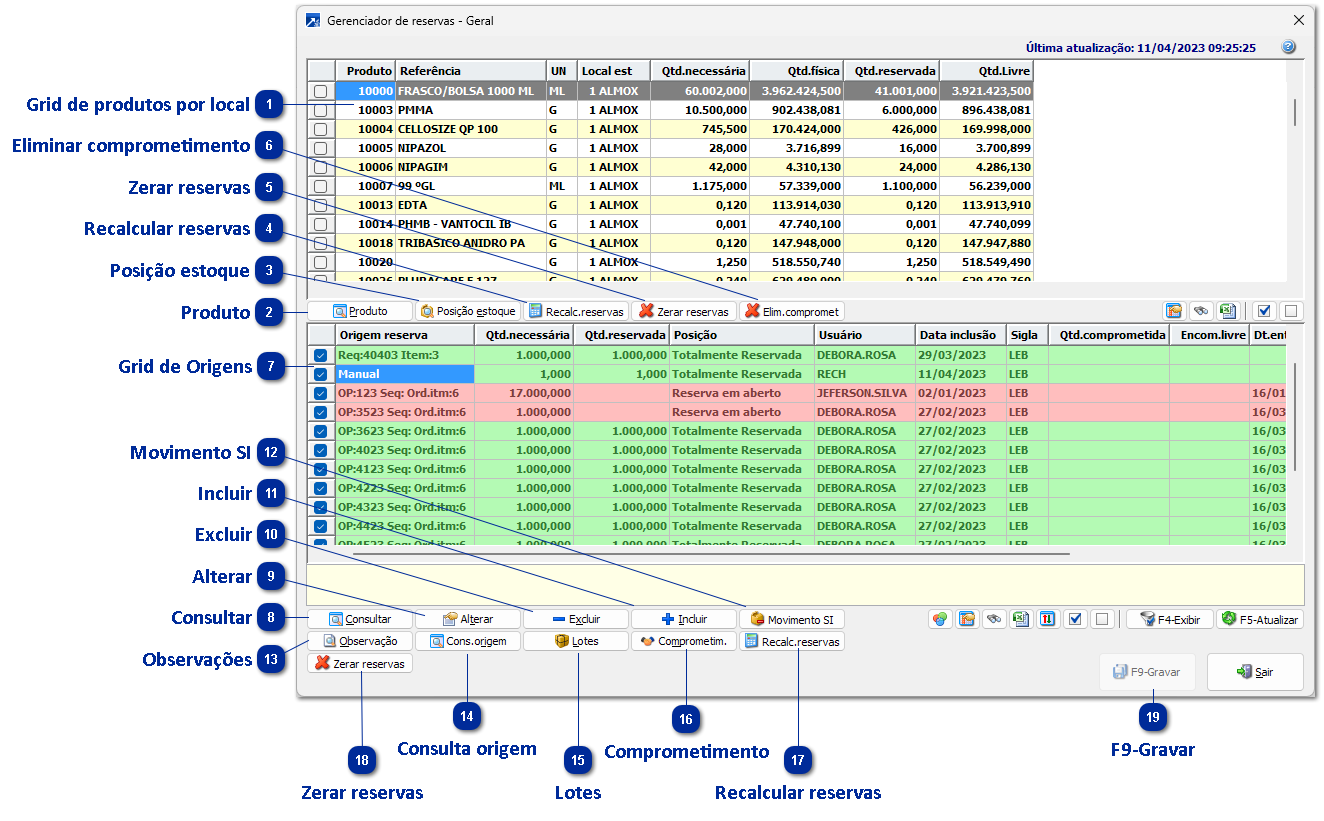Click the RECH user cell

click(x=864, y=374)
